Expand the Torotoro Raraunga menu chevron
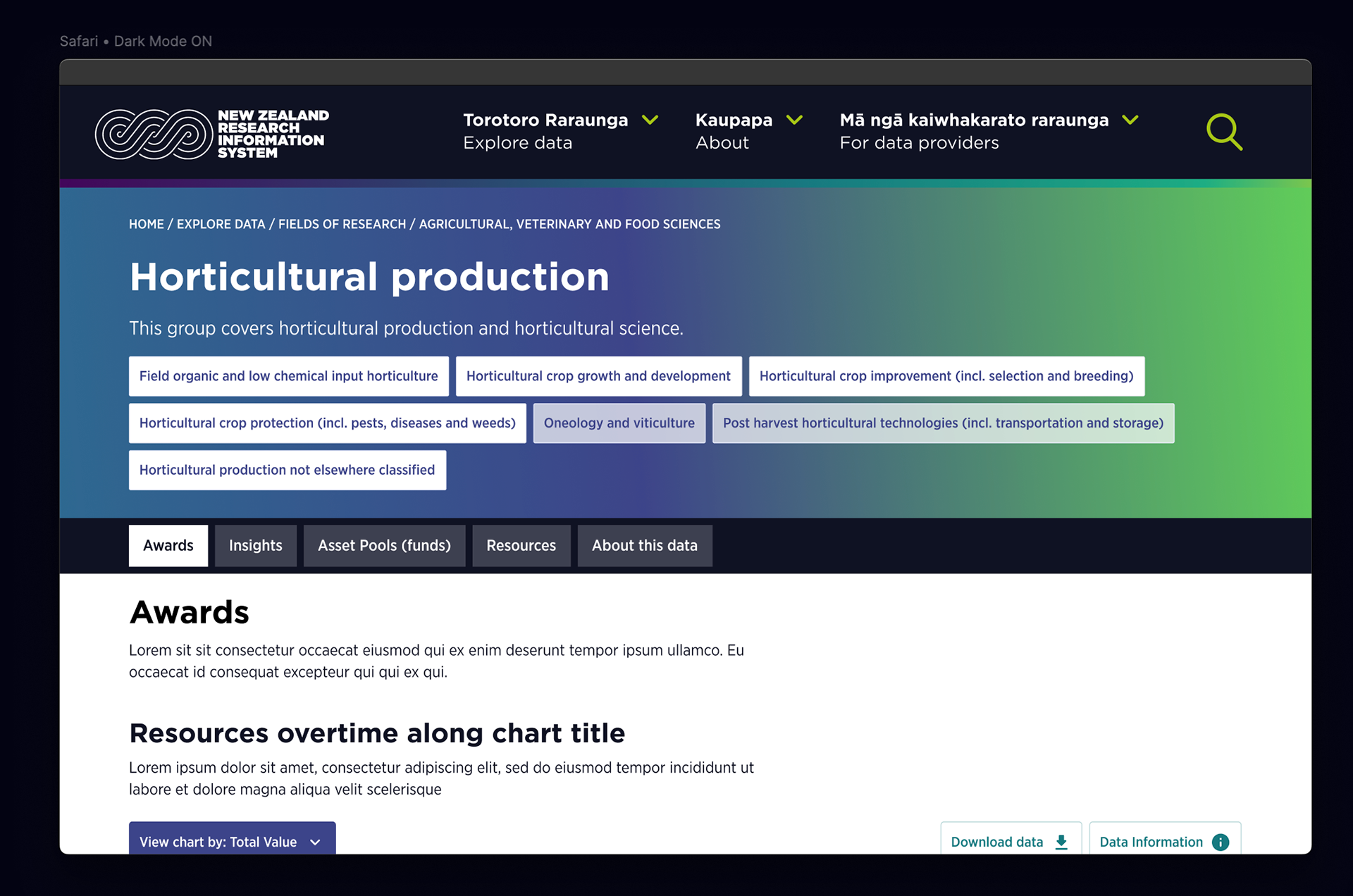 [x=650, y=120]
